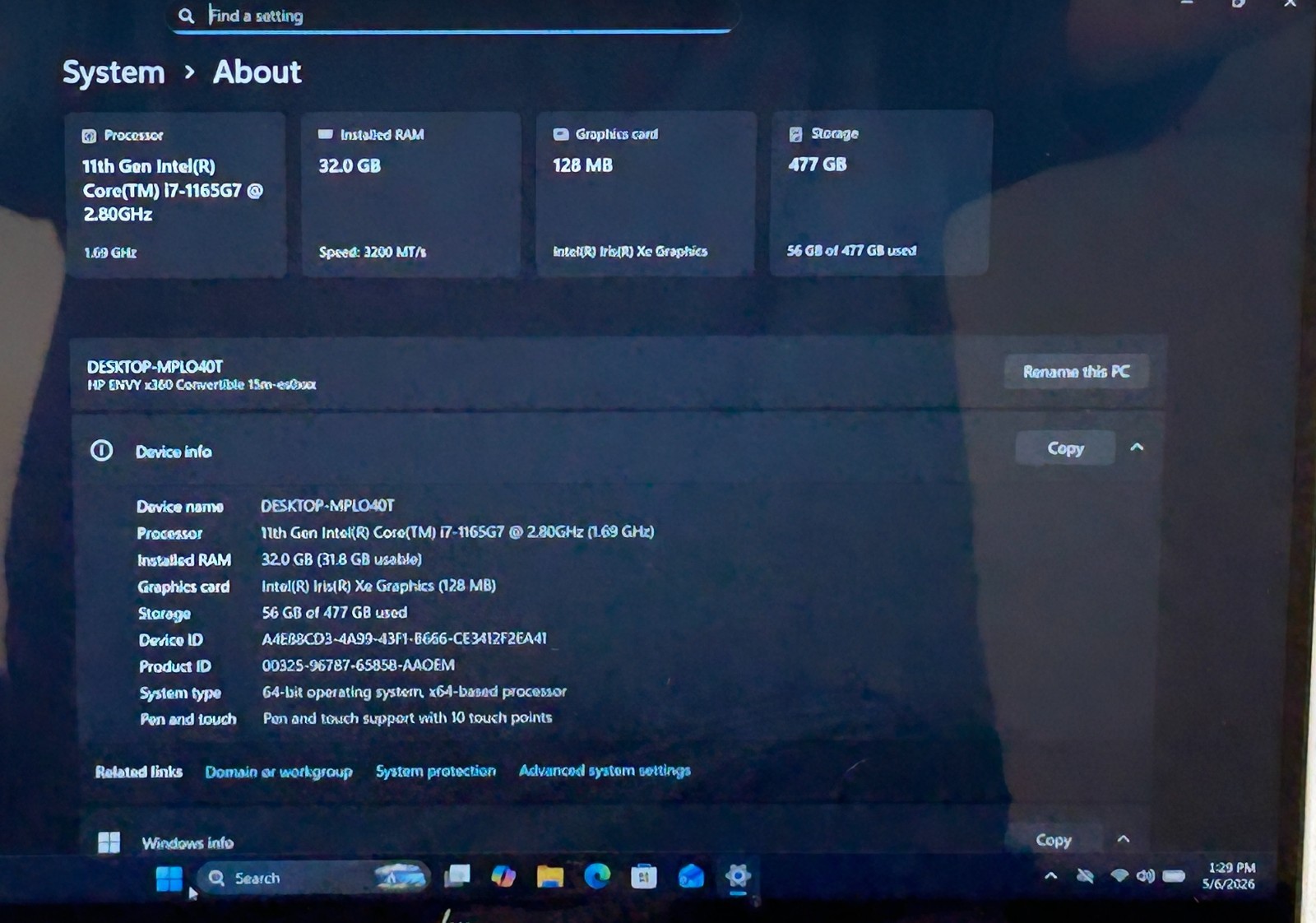This screenshot has width=1316, height=923.
Task: Launch Microsoft Edge from taskbar
Action: [597, 877]
